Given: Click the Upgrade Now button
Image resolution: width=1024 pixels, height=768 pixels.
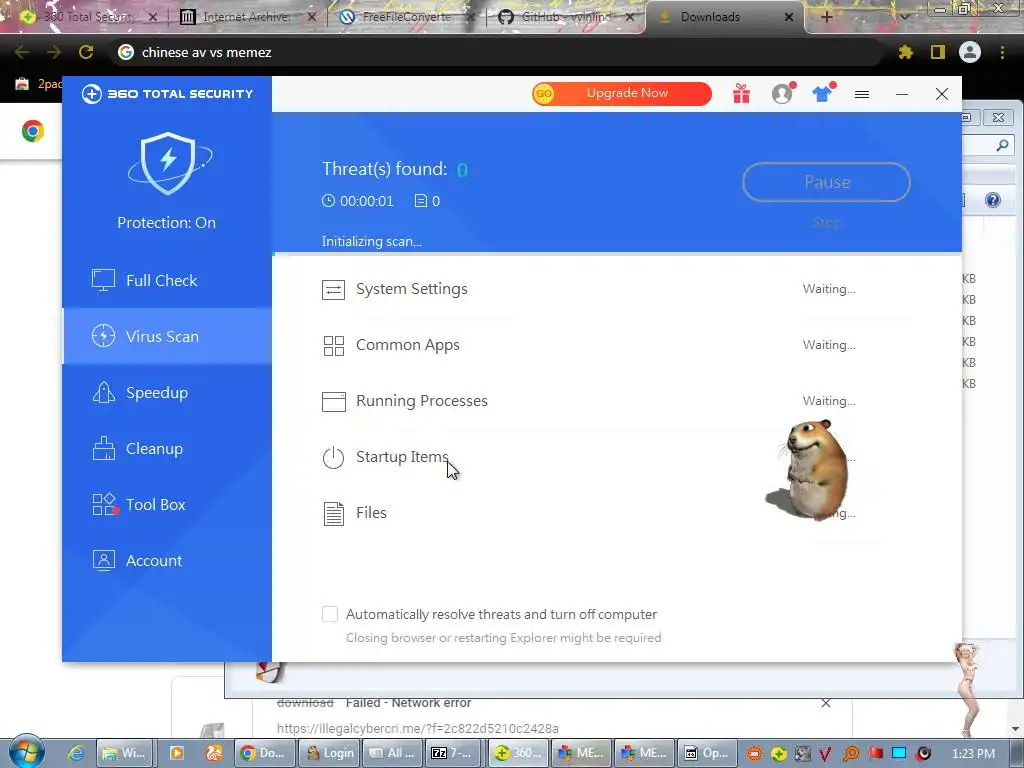Looking at the screenshot, I should (622, 93).
